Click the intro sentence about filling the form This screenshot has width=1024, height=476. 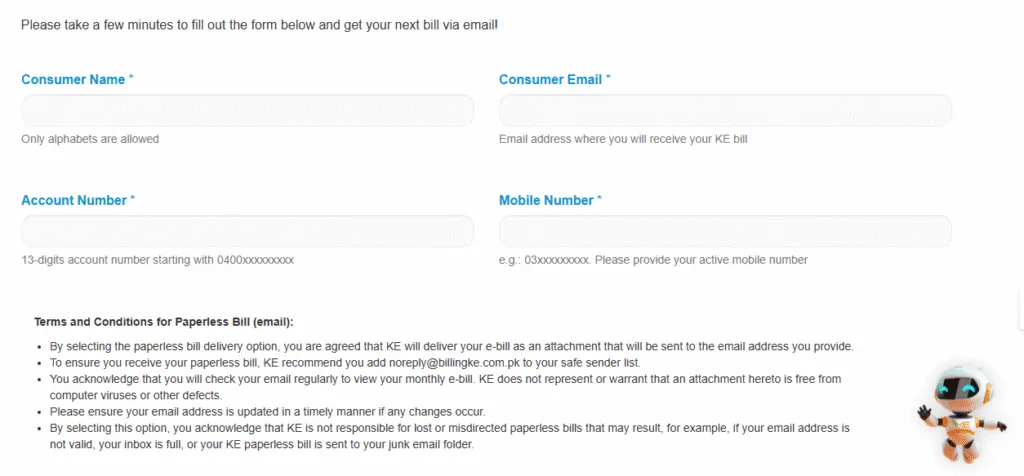point(259,24)
